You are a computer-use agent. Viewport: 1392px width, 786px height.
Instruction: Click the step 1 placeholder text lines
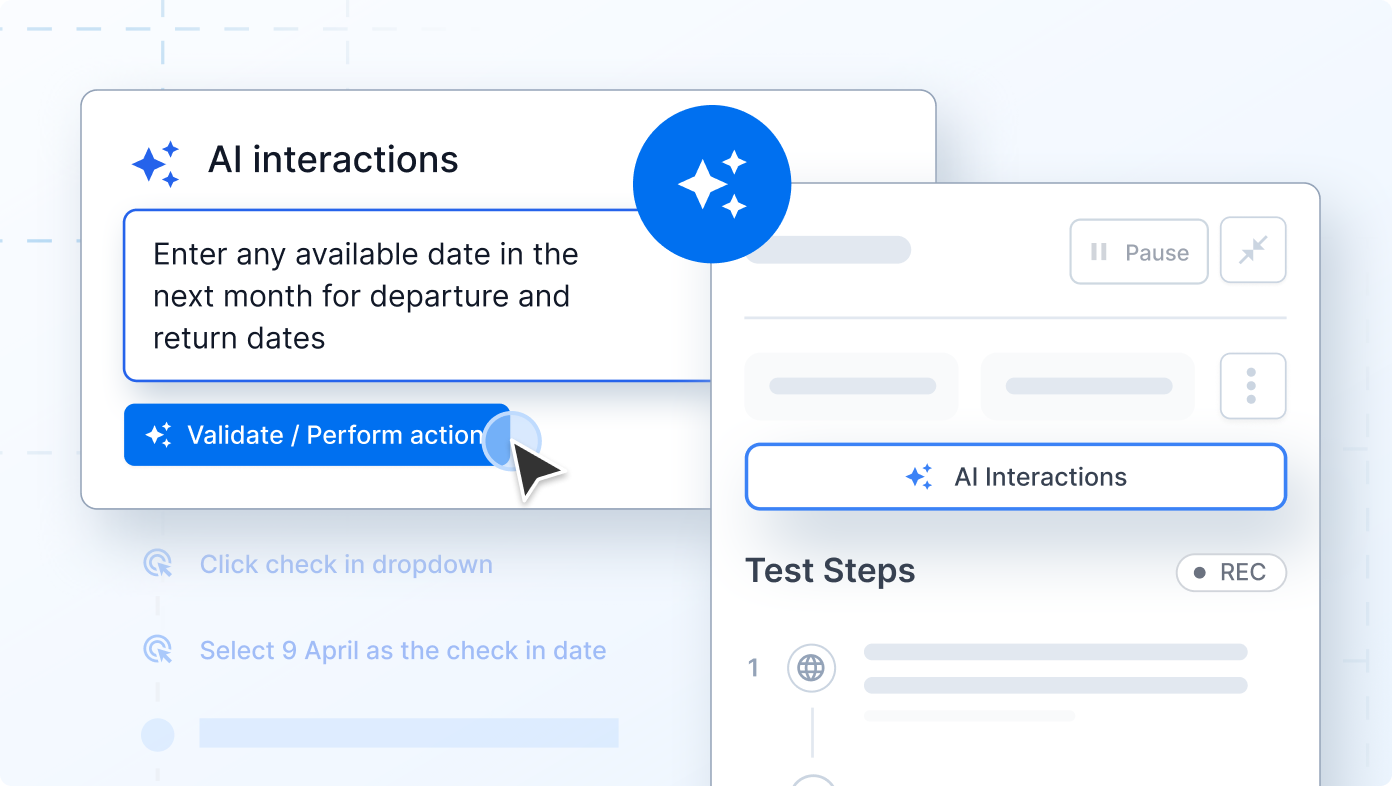(x=1055, y=668)
